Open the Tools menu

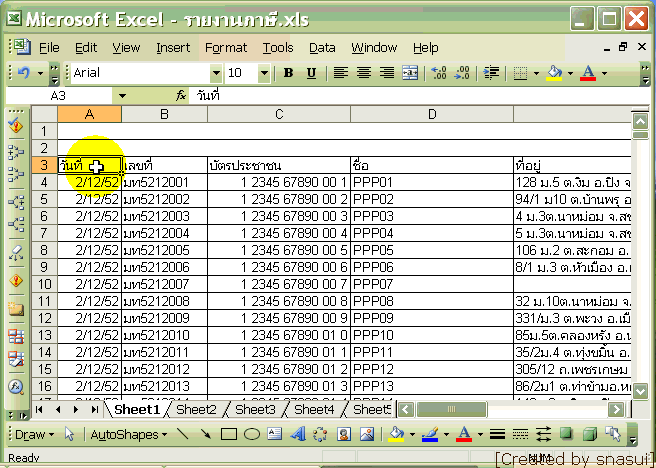[x=278, y=48]
